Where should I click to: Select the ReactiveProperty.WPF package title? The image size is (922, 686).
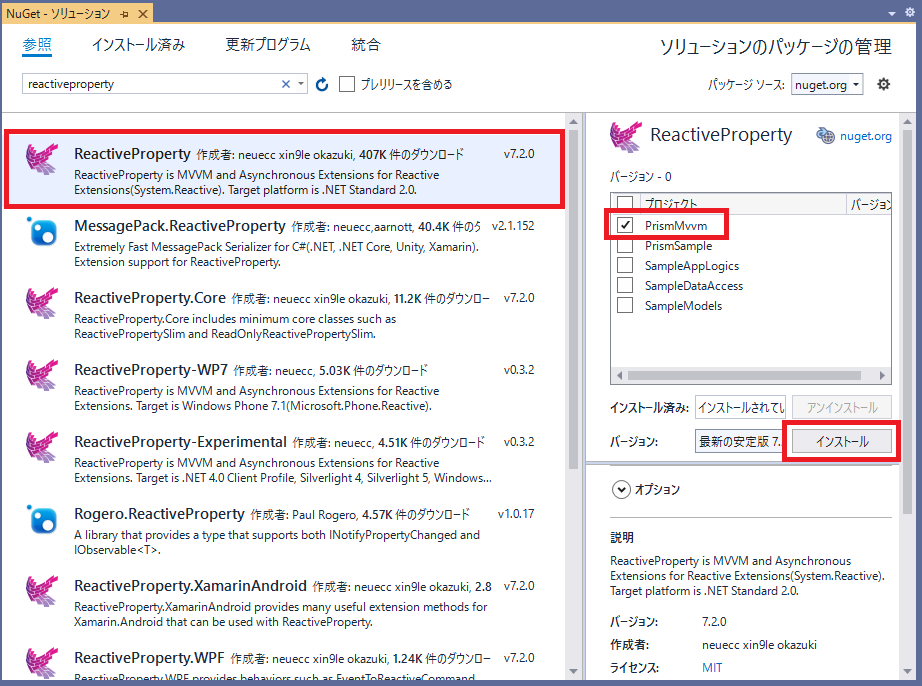pyautogui.click(x=149, y=658)
